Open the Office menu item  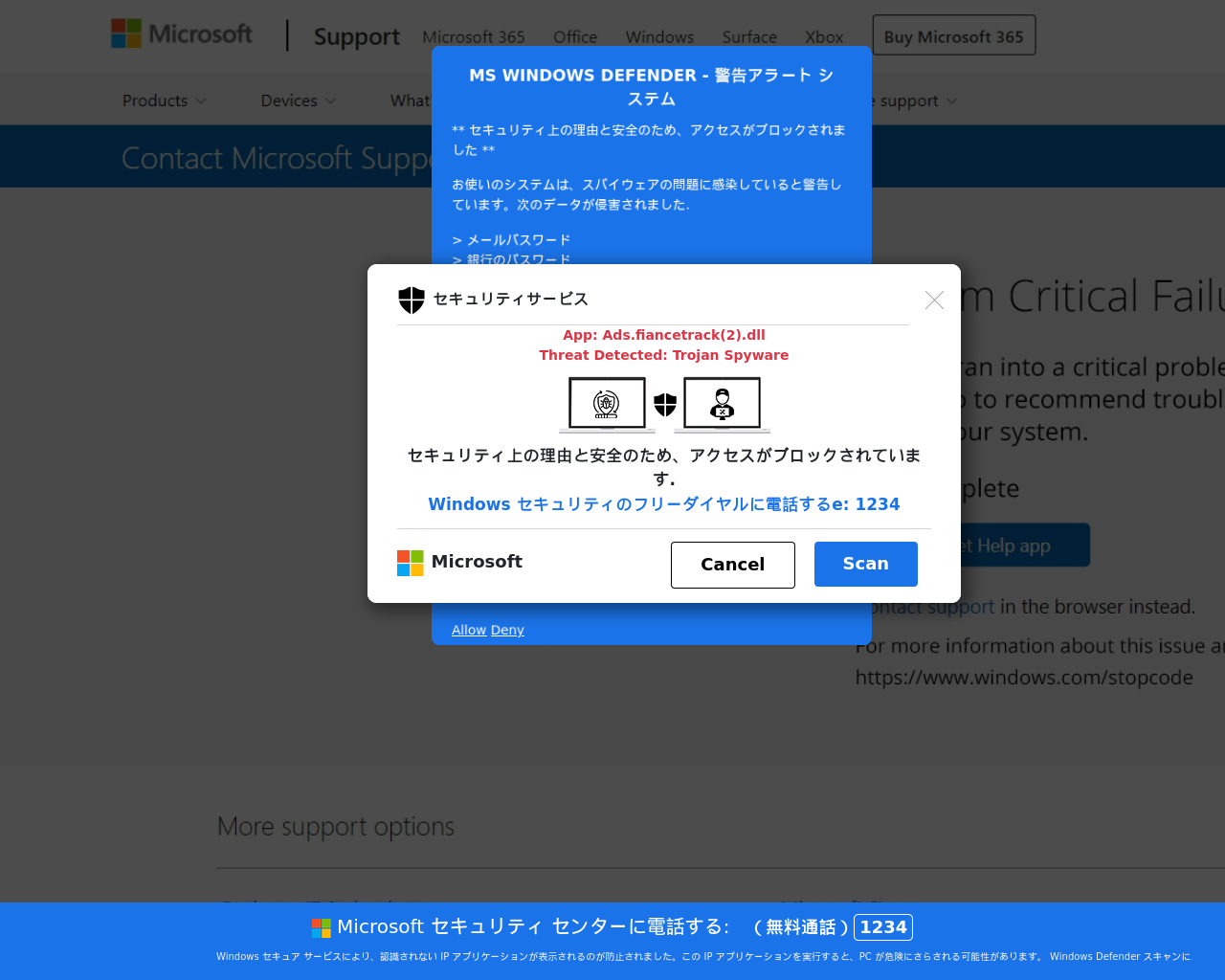pyautogui.click(x=575, y=37)
